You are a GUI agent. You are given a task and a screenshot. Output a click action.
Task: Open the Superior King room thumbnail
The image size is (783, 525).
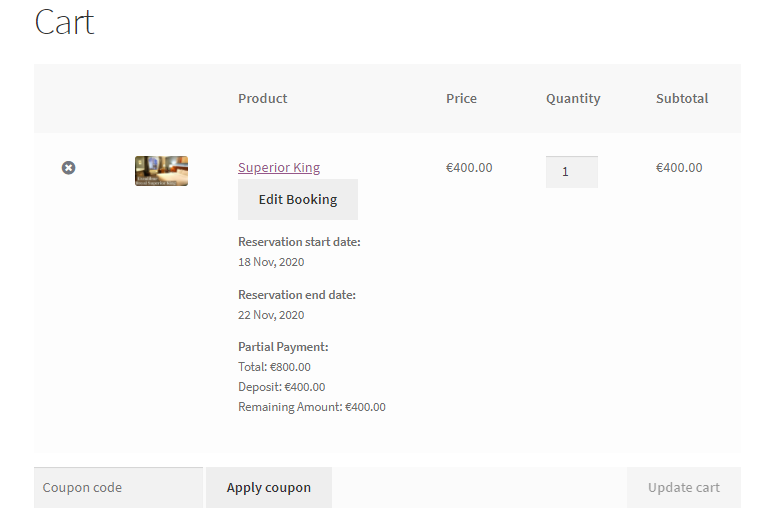click(x=161, y=171)
